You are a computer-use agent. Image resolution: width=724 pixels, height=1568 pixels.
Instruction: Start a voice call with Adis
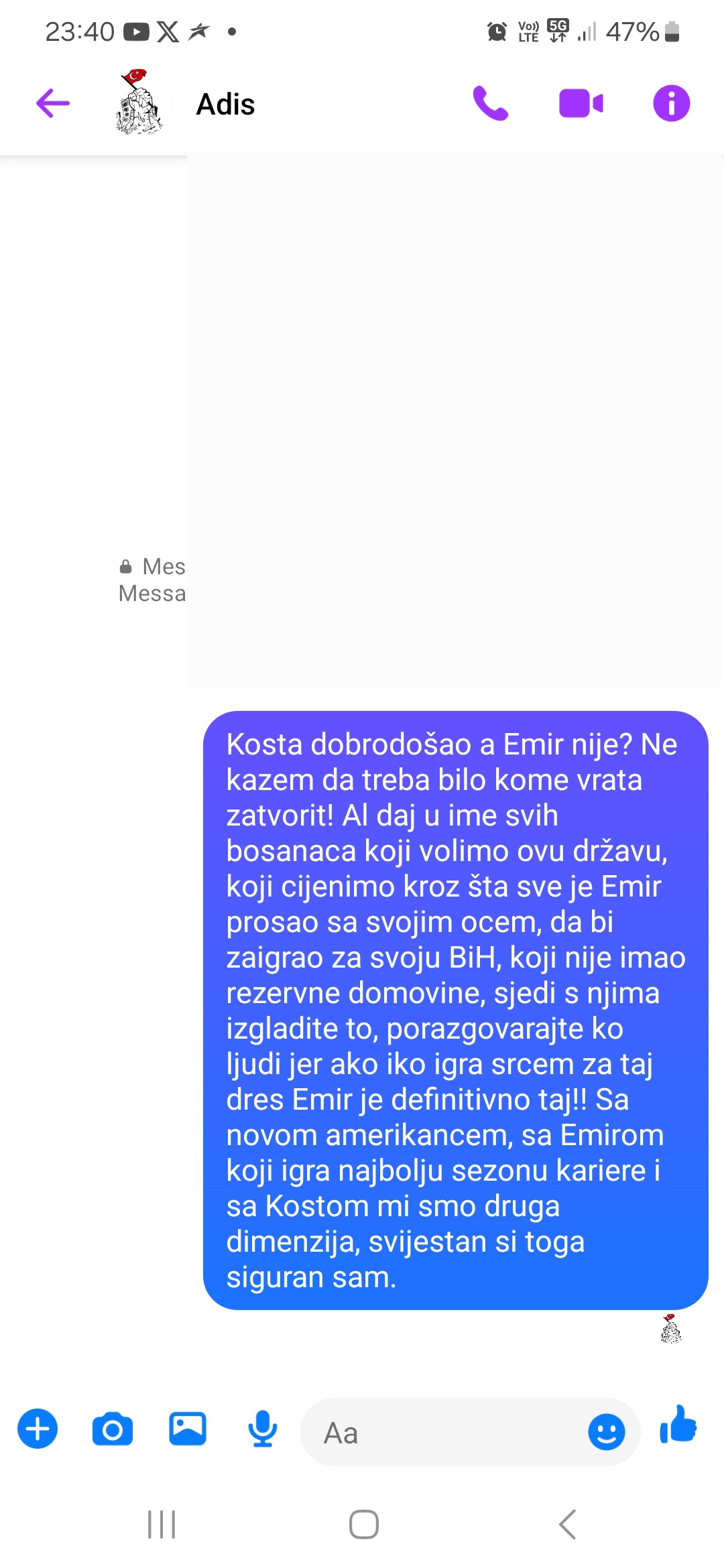pos(491,103)
